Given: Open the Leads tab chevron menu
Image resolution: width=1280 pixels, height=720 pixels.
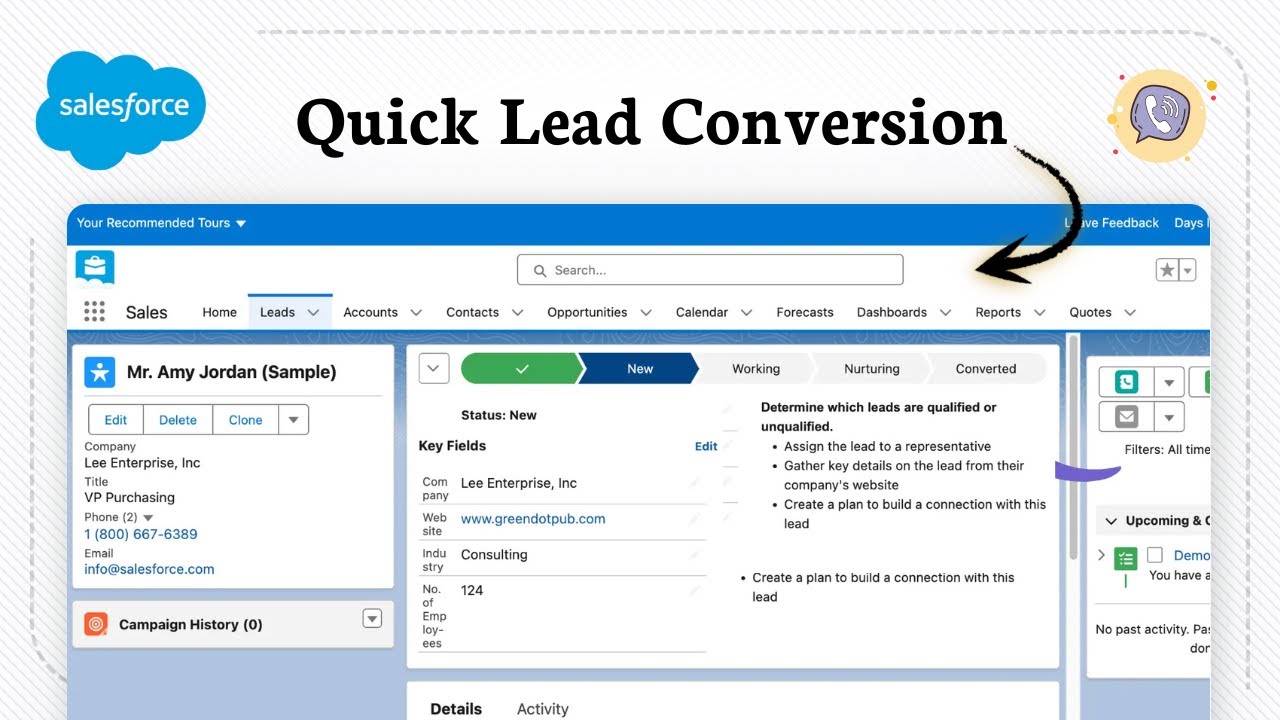Looking at the screenshot, I should [x=313, y=312].
